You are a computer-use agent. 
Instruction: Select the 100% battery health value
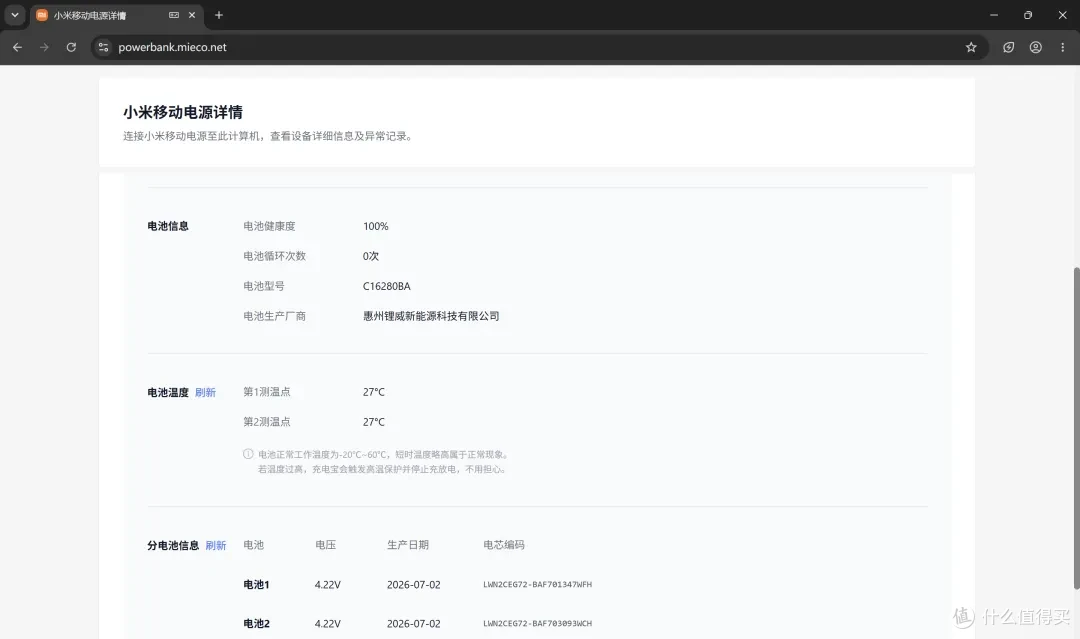[x=375, y=226]
